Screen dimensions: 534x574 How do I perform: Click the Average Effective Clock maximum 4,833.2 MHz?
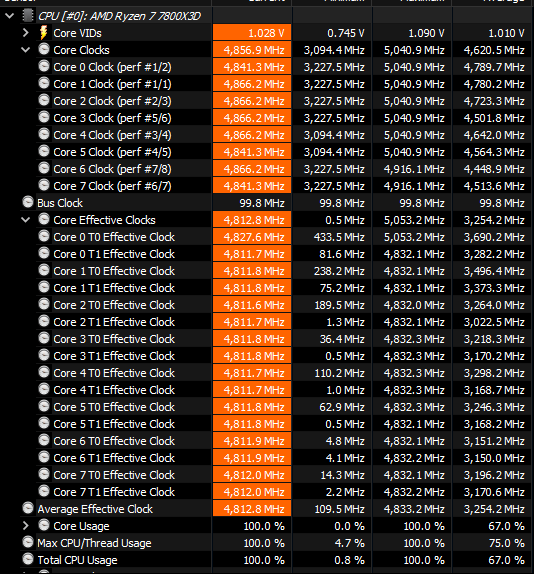[x=414, y=509]
